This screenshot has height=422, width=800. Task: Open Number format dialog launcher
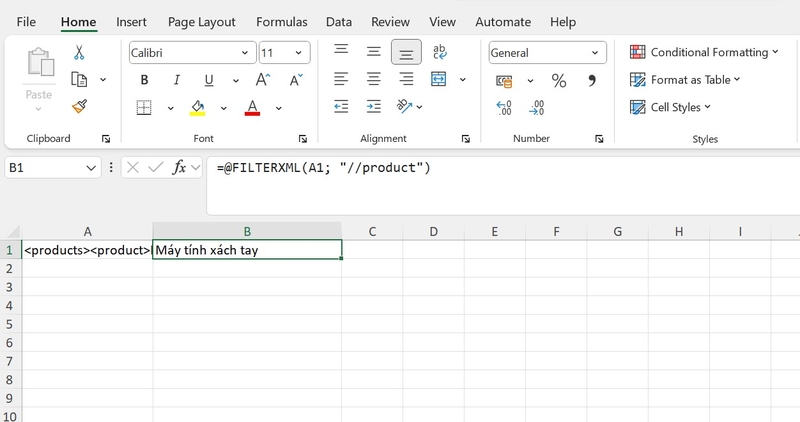(x=599, y=139)
